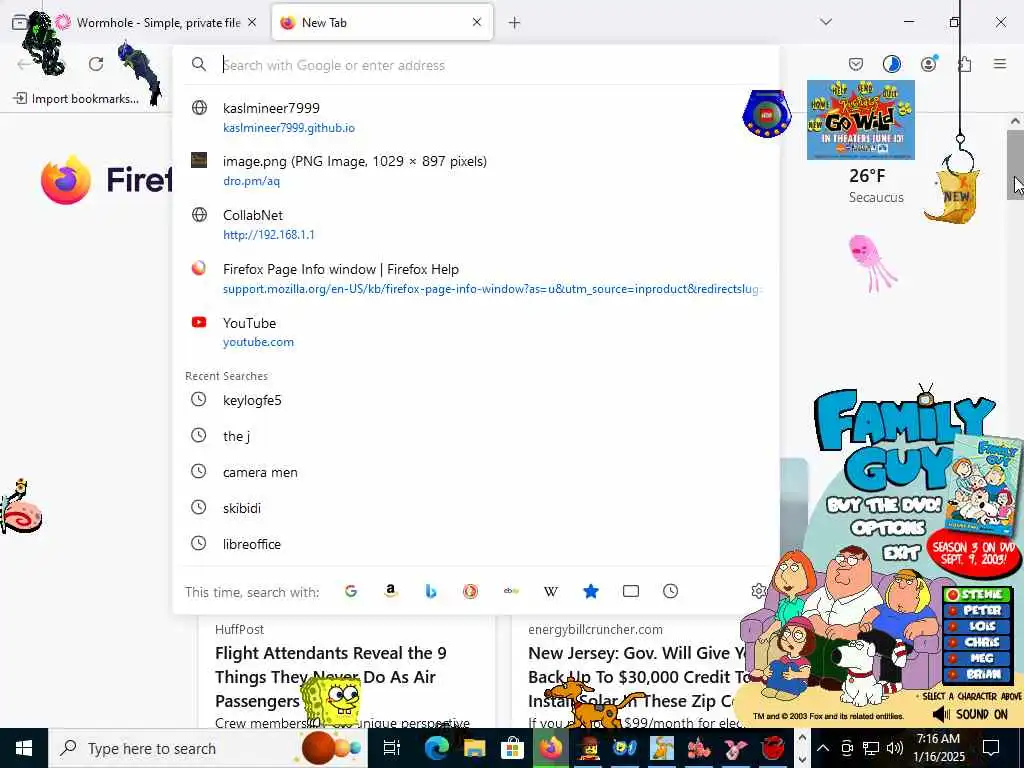Open Task View from taskbar
The image size is (1024, 768).
[x=392, y=748]
